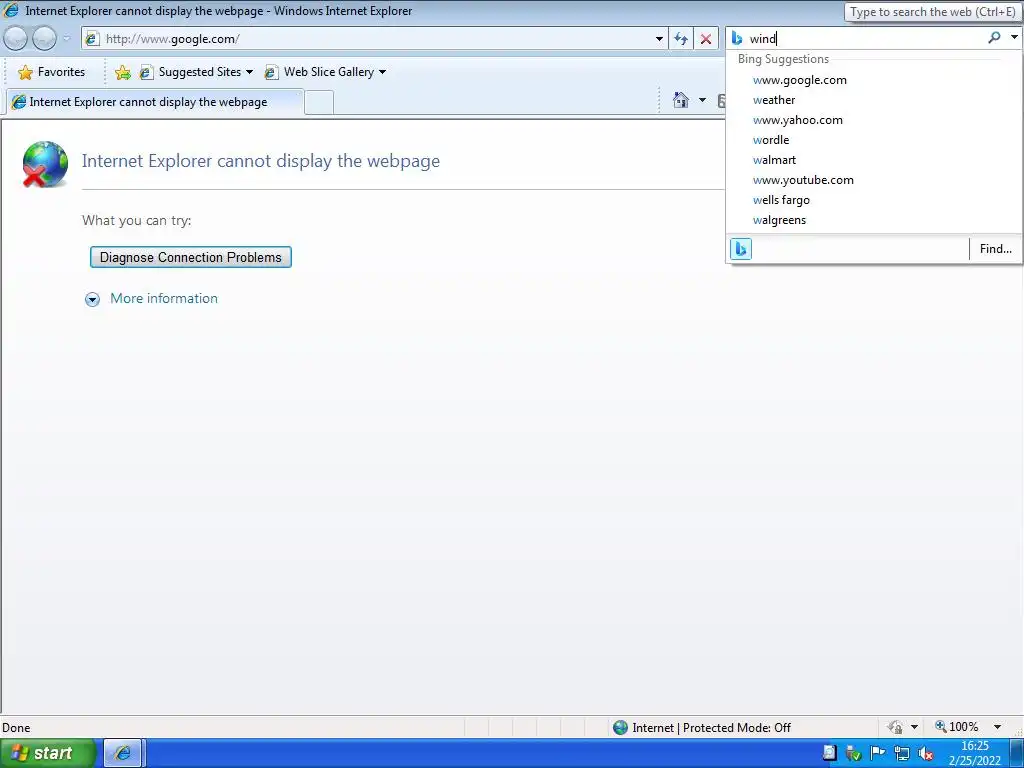Viewport: 1024px width, 768px height.
Task: Click the Bing provider icon below suggestions
Action: (741, 249)
